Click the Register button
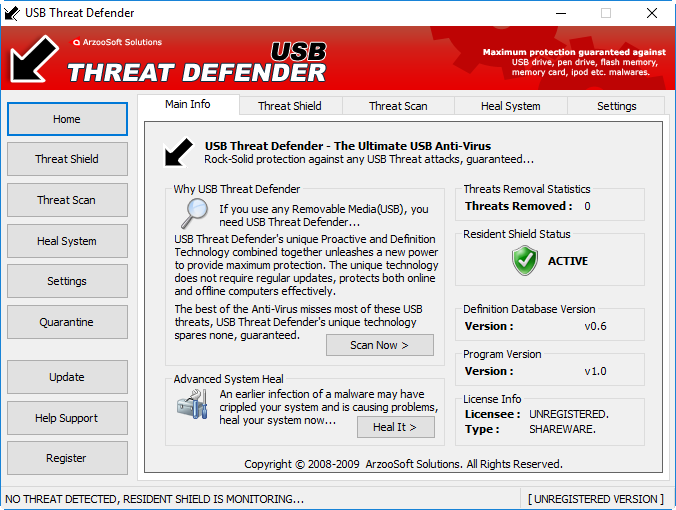The height and width of the screenshot is (510, 676). coord(67,458)
